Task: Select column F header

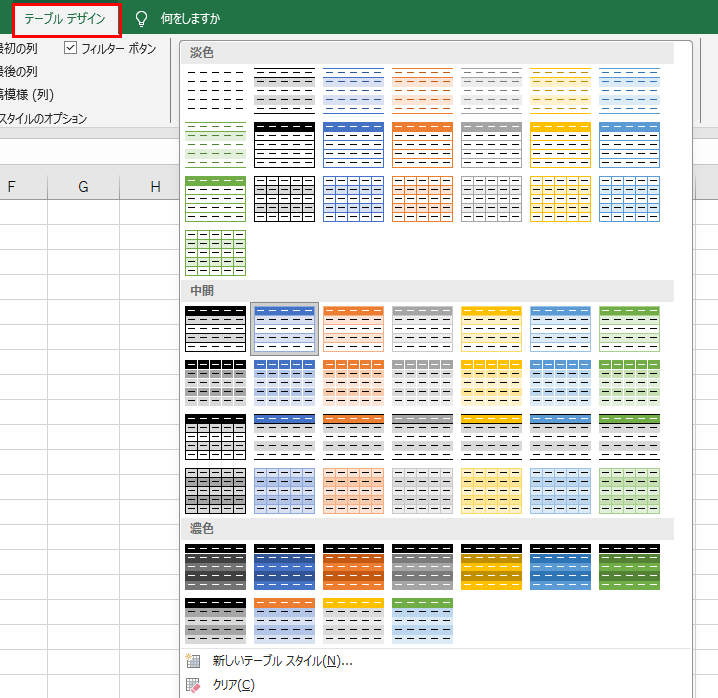Action: click(x=14, y=187)
